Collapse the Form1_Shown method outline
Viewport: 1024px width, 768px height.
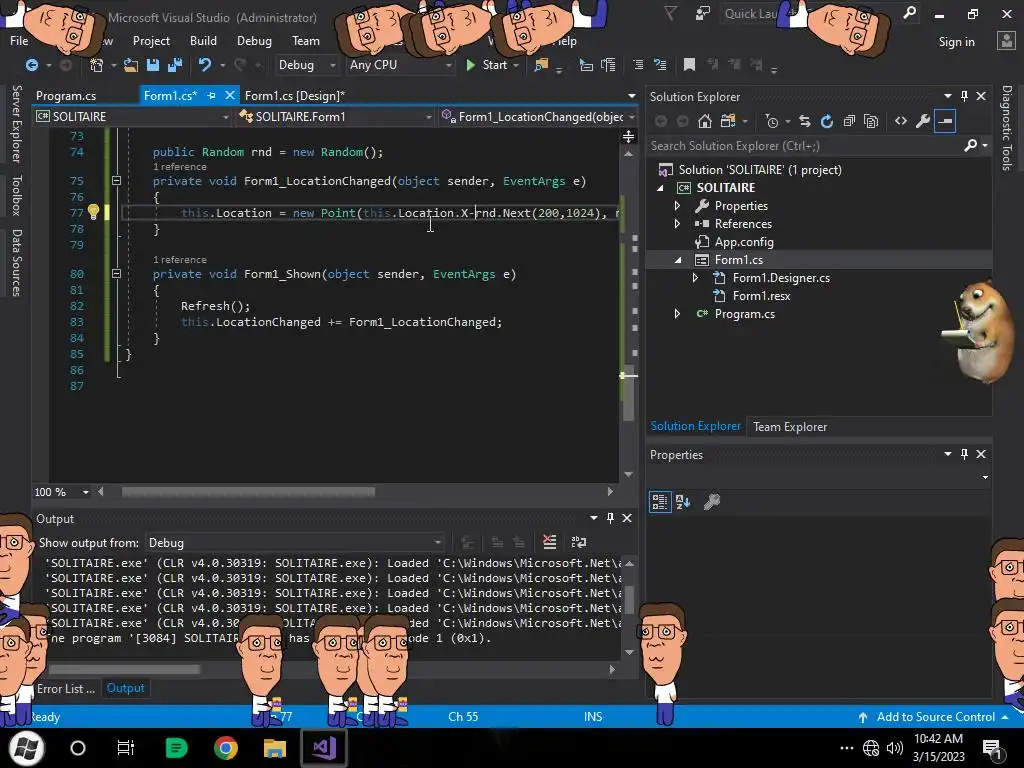click(x=116, y=274)
